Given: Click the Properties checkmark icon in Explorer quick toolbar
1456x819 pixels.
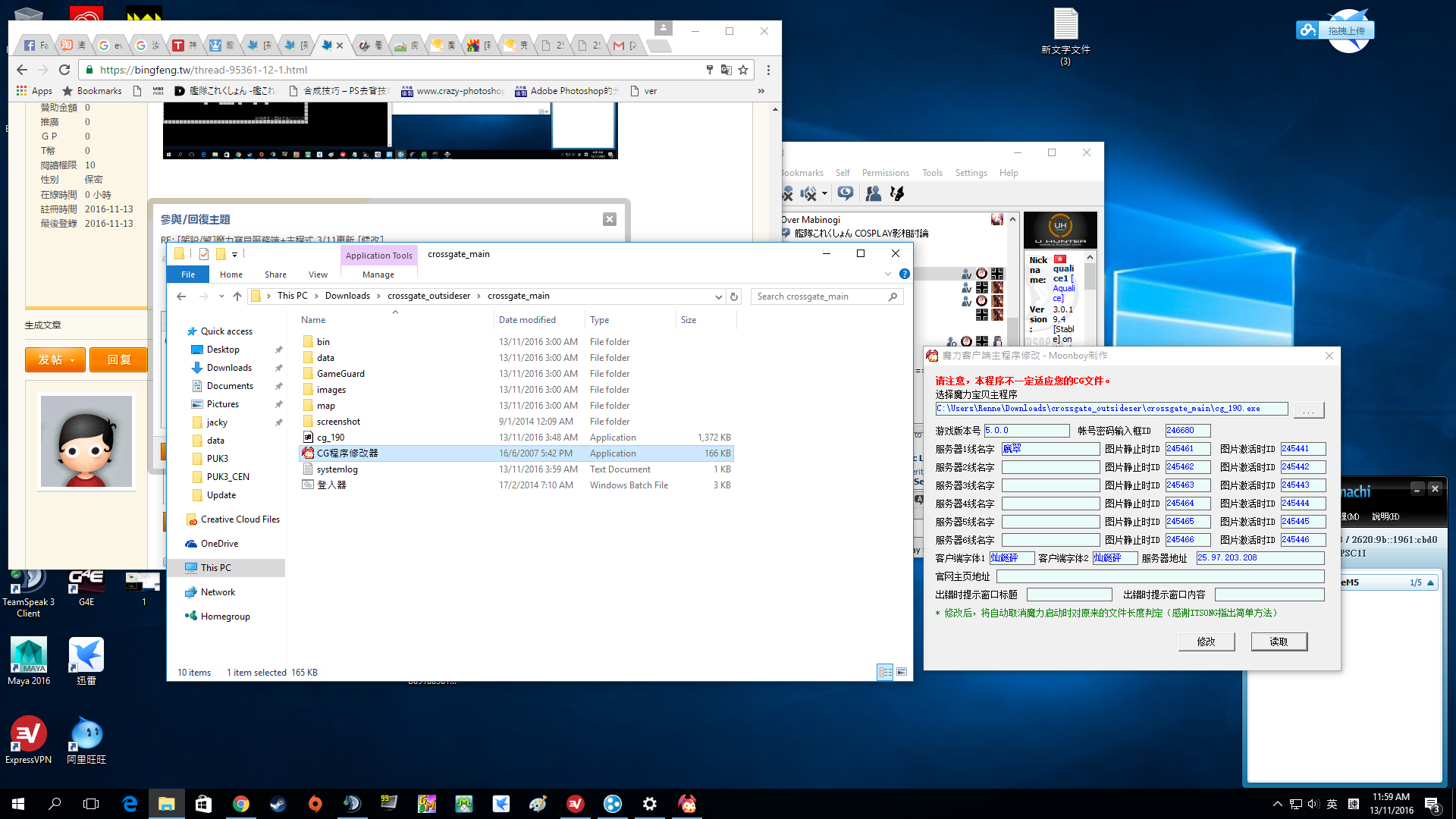Looking at the screenshot, I should click(204, 254).
